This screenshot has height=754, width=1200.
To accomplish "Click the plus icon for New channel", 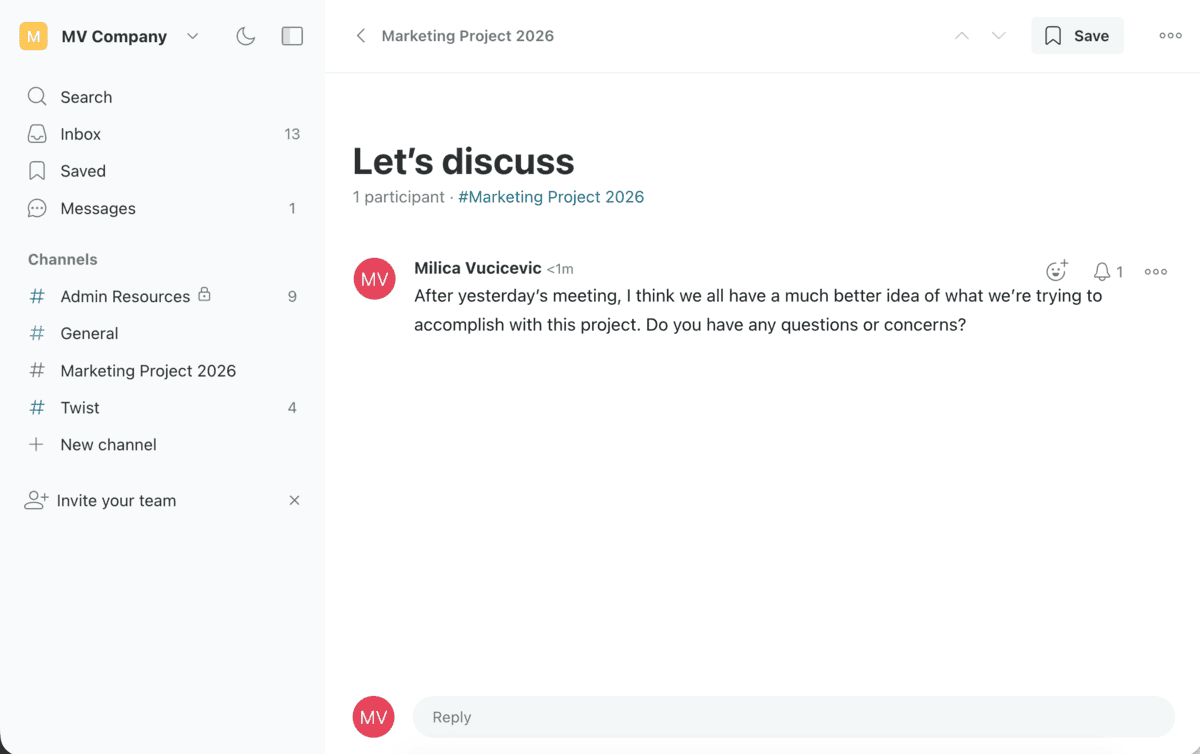I will point(37,444).
